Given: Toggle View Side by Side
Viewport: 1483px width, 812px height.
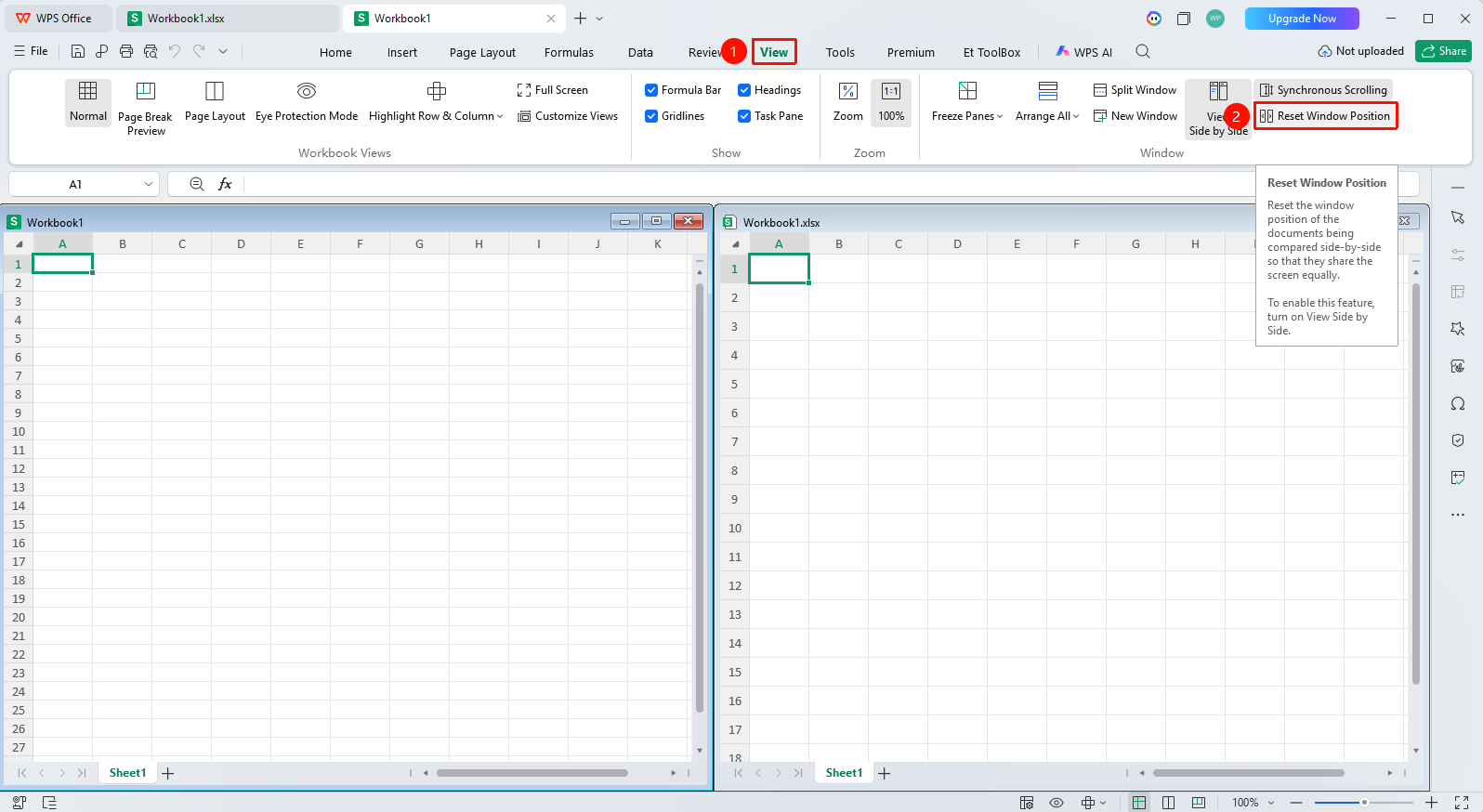Looking at the screenshot, I should [x=1218, y=108].
